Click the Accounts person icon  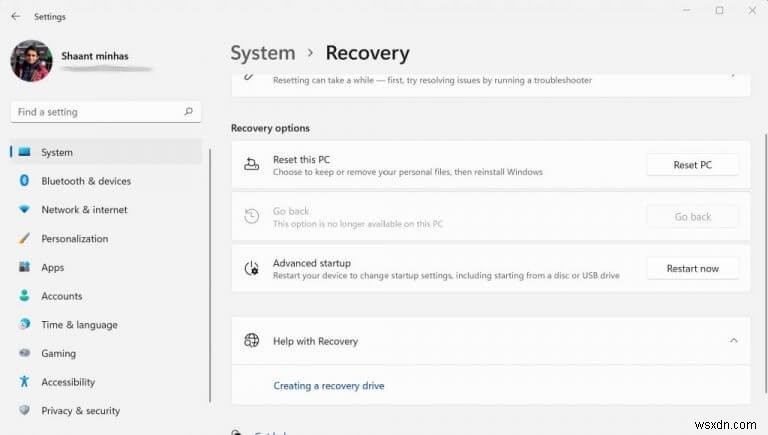click(24, 295)
